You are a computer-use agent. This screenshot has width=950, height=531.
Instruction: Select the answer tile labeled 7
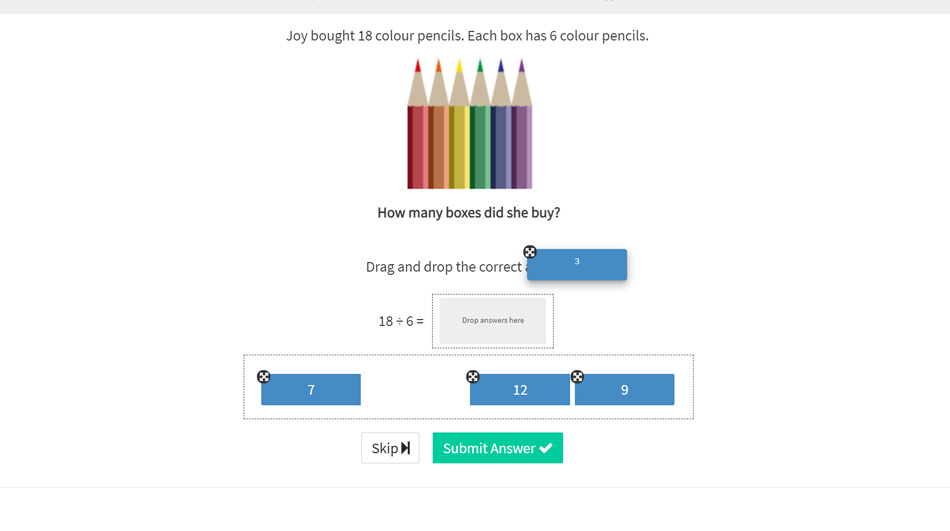point(311,390)
